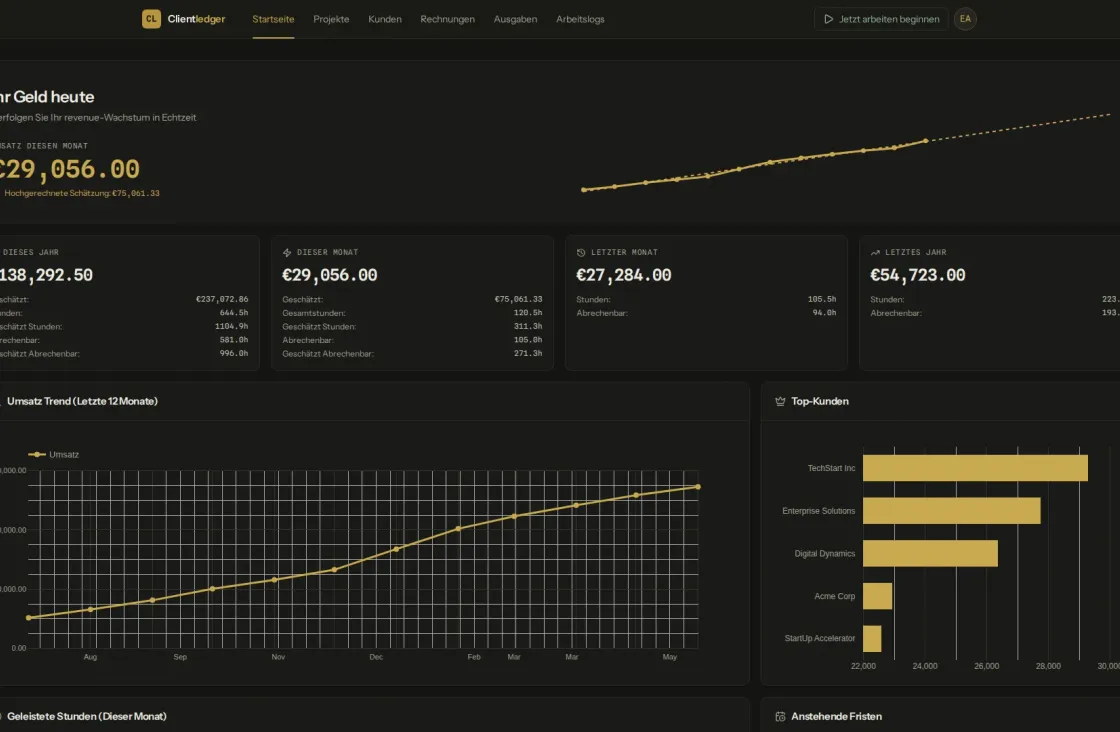Click the StartUp Accelerator bar
The image size is (1120, 732).
tap(872, 638)
